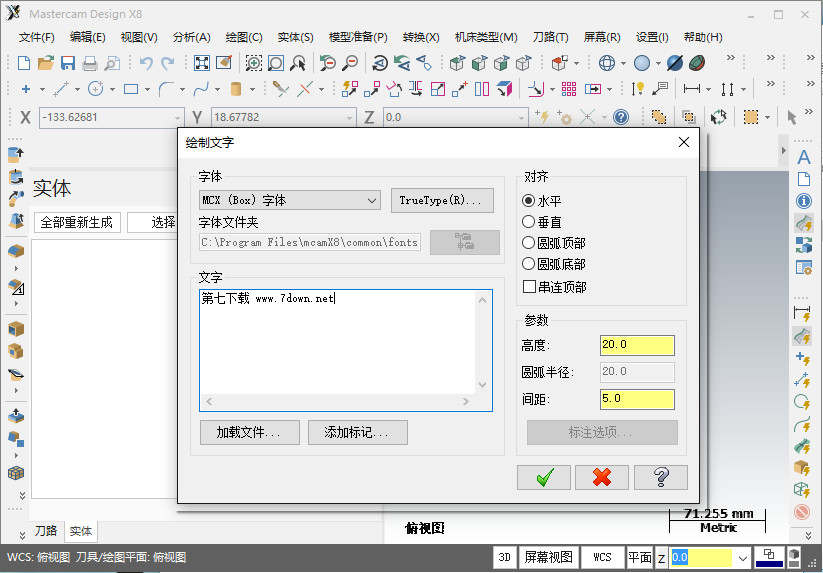Open the MCX (Box) 字体 font dropdown
Image resolution: width=823 pixels, height=573 pixels.
(290, 200)
